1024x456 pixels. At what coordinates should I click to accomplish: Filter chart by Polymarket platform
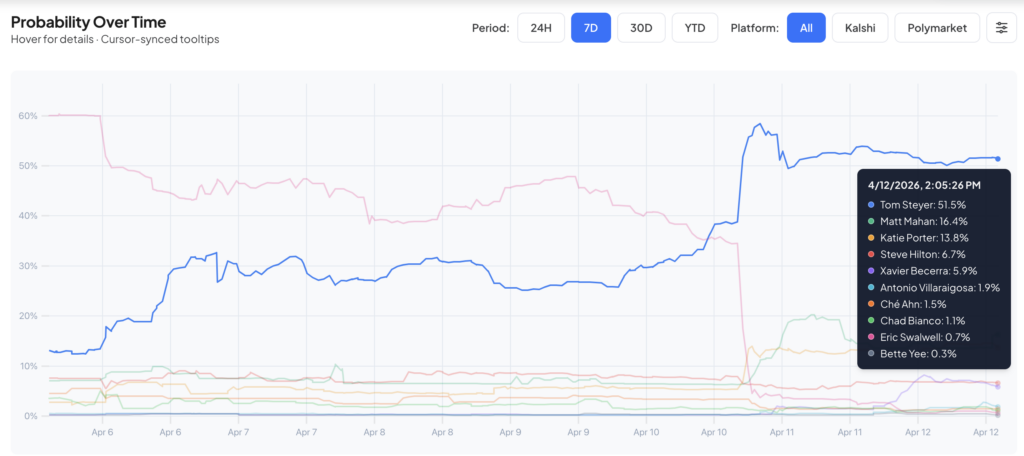[937, 28]
